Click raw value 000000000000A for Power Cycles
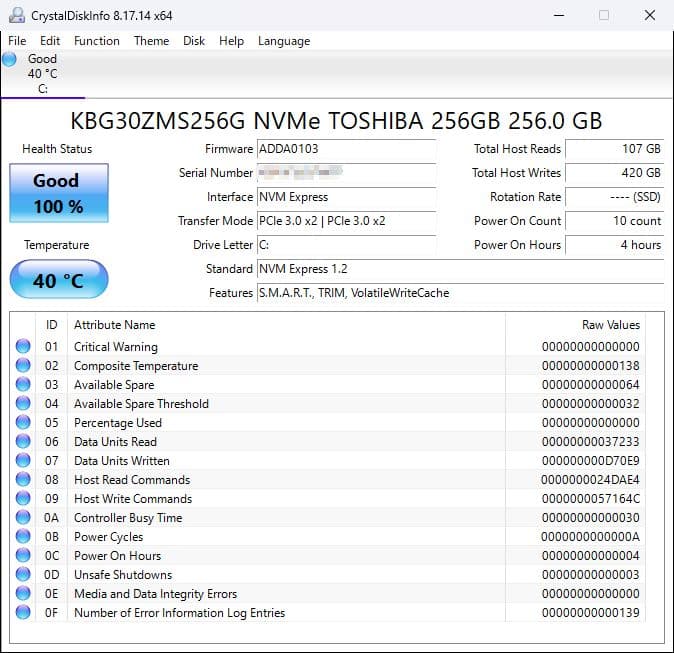The image size is (674, 653). (x=591, y=537)
